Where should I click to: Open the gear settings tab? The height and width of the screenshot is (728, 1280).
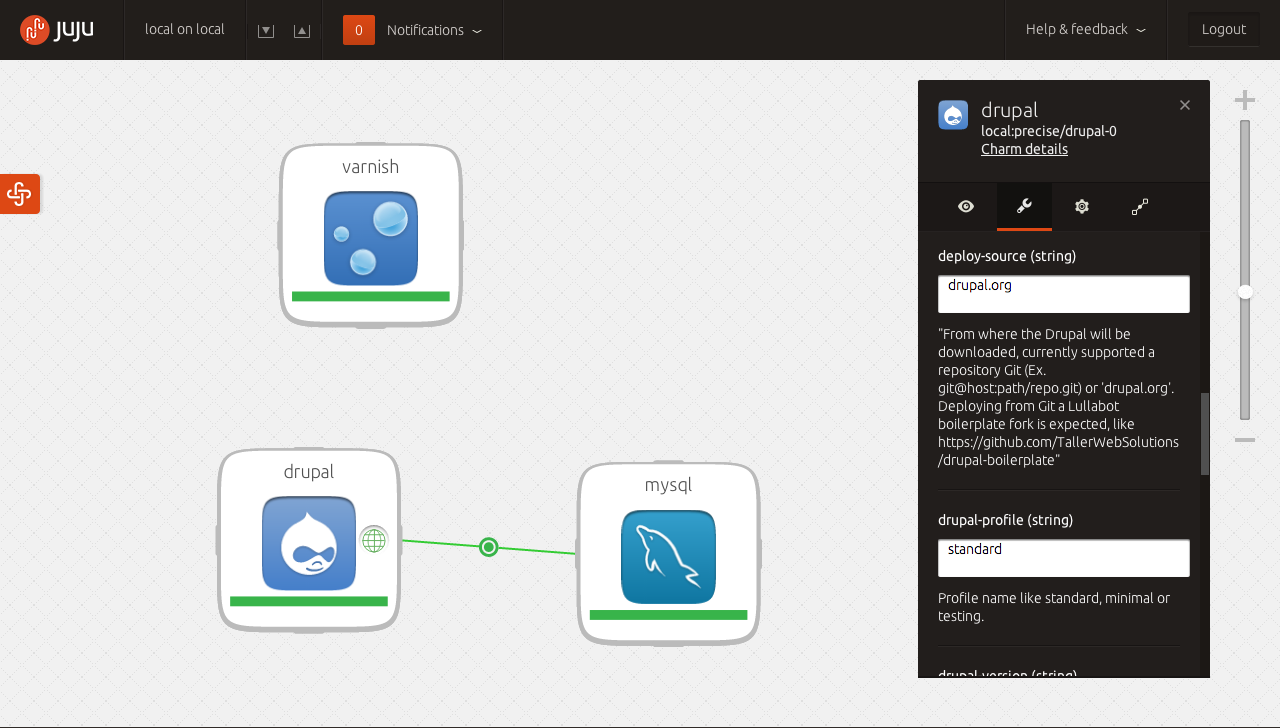(x=1082, y=206)
